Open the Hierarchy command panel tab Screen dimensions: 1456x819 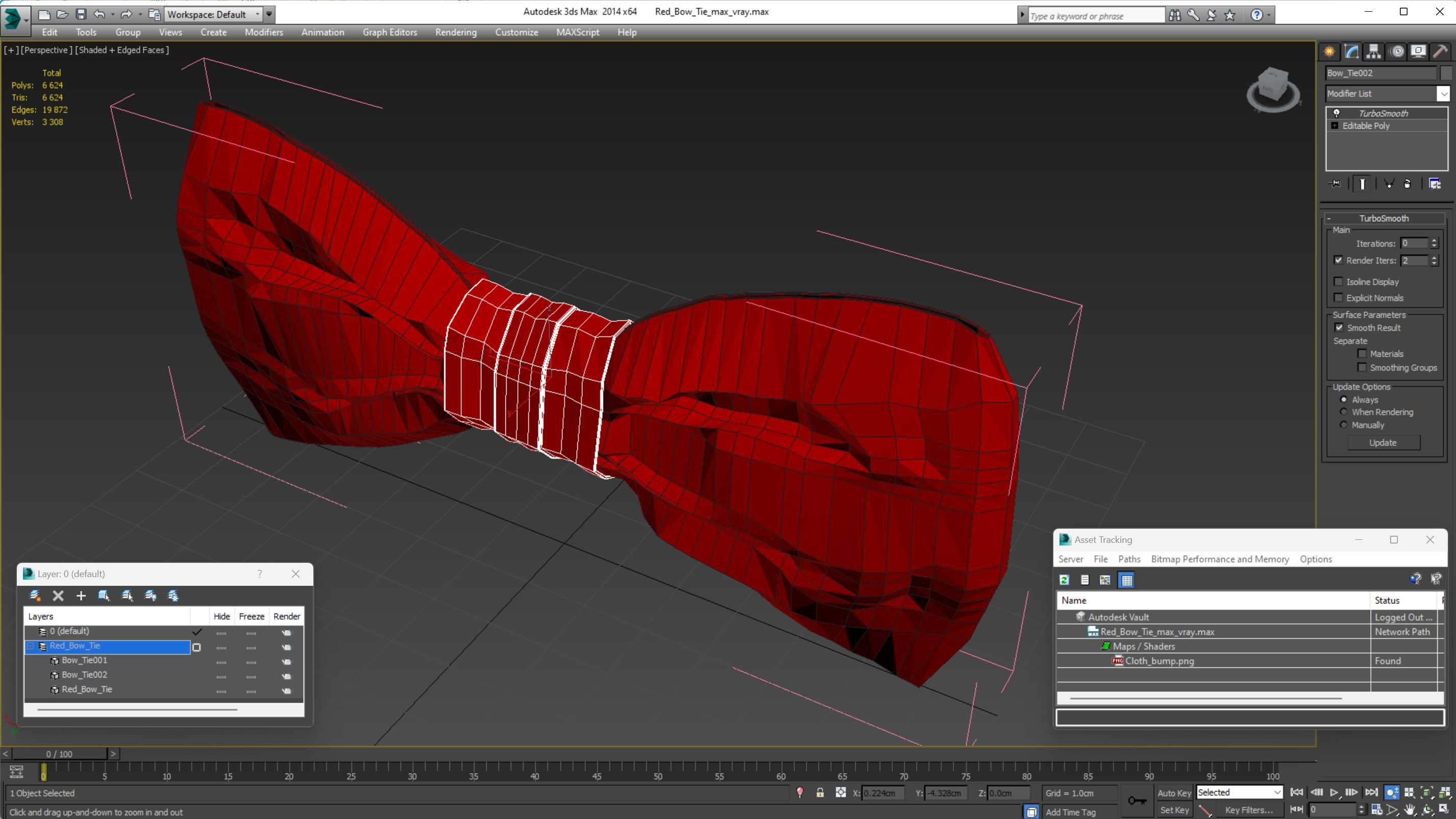[1373, 52]
